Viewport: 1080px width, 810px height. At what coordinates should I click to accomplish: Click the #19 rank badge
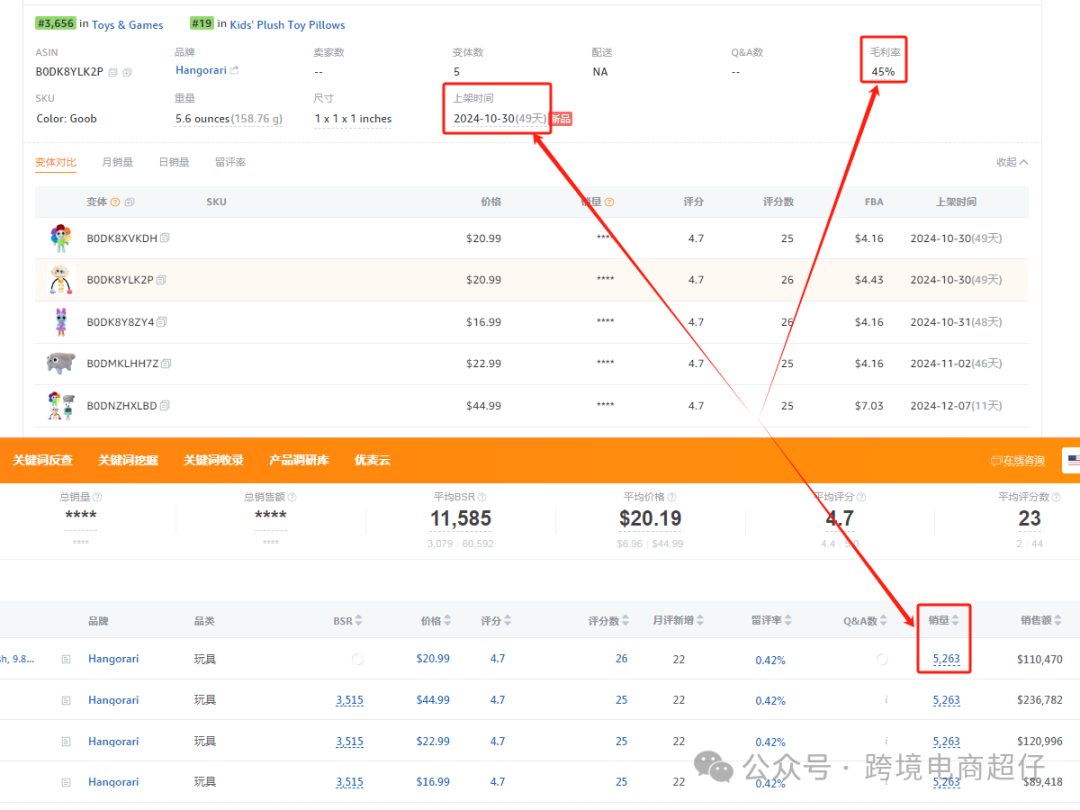202,23
